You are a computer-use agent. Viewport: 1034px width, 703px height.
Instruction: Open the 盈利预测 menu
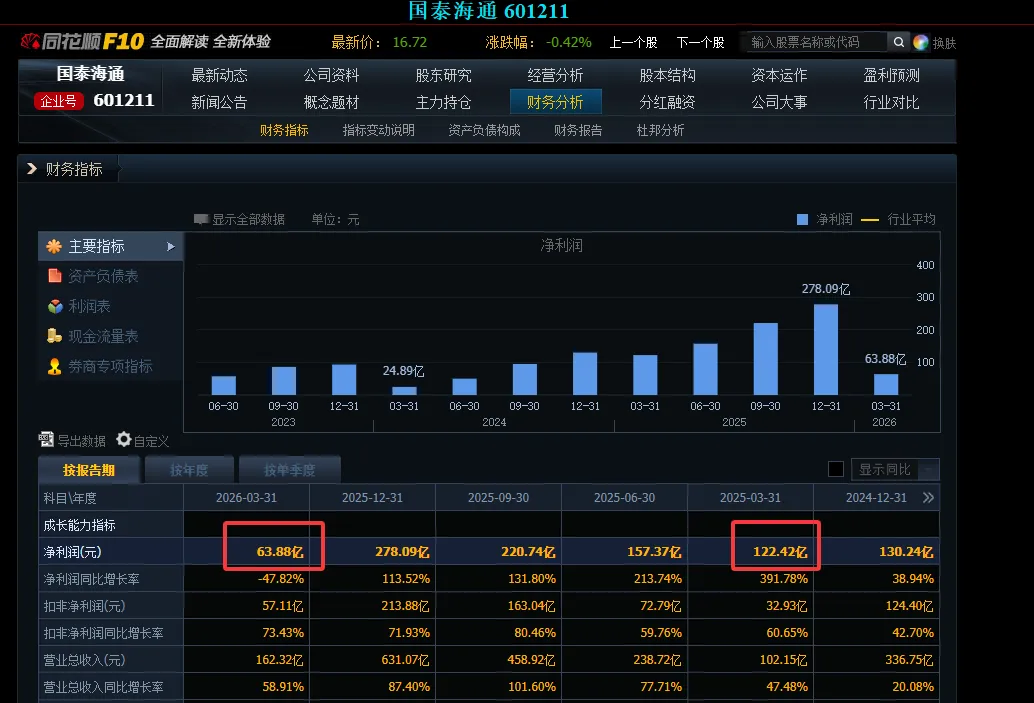pos(892,75)
